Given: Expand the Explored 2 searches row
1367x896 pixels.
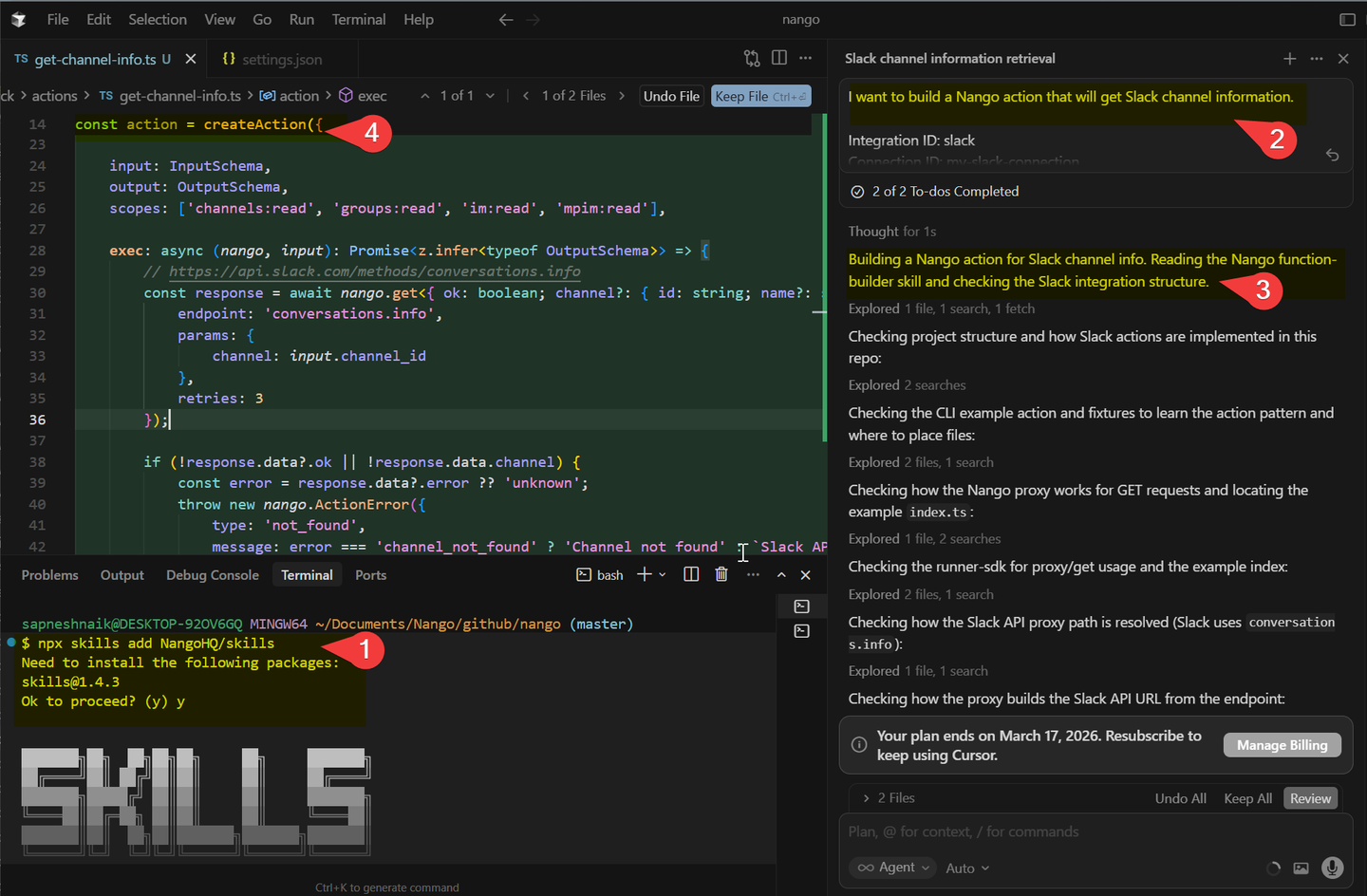Looking at the screenshot, I should [x=908, y=385].
